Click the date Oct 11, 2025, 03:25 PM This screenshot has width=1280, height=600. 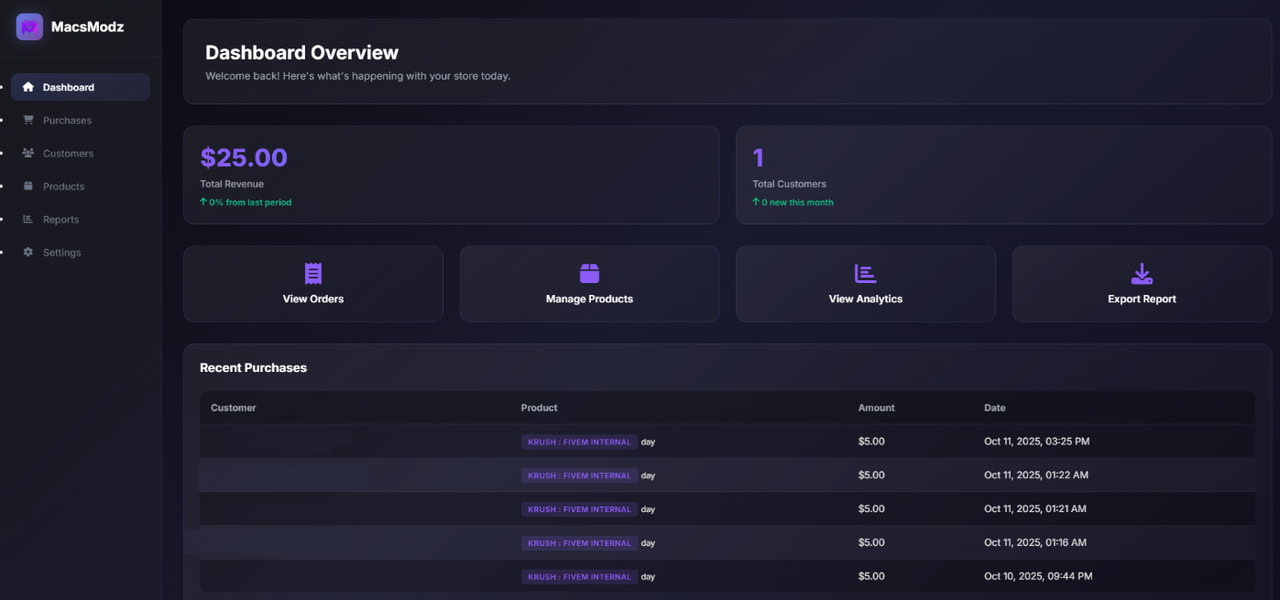[1037, 441]
